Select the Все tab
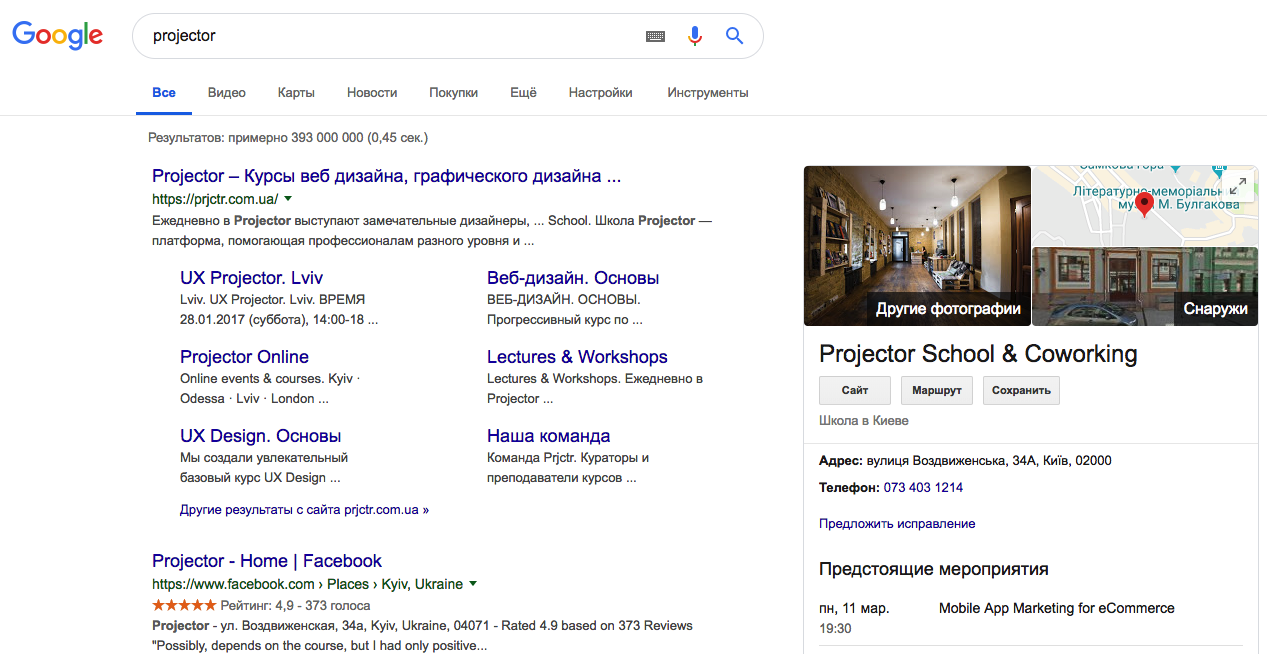Screen dimensions: 1267x654 [164, 92]
